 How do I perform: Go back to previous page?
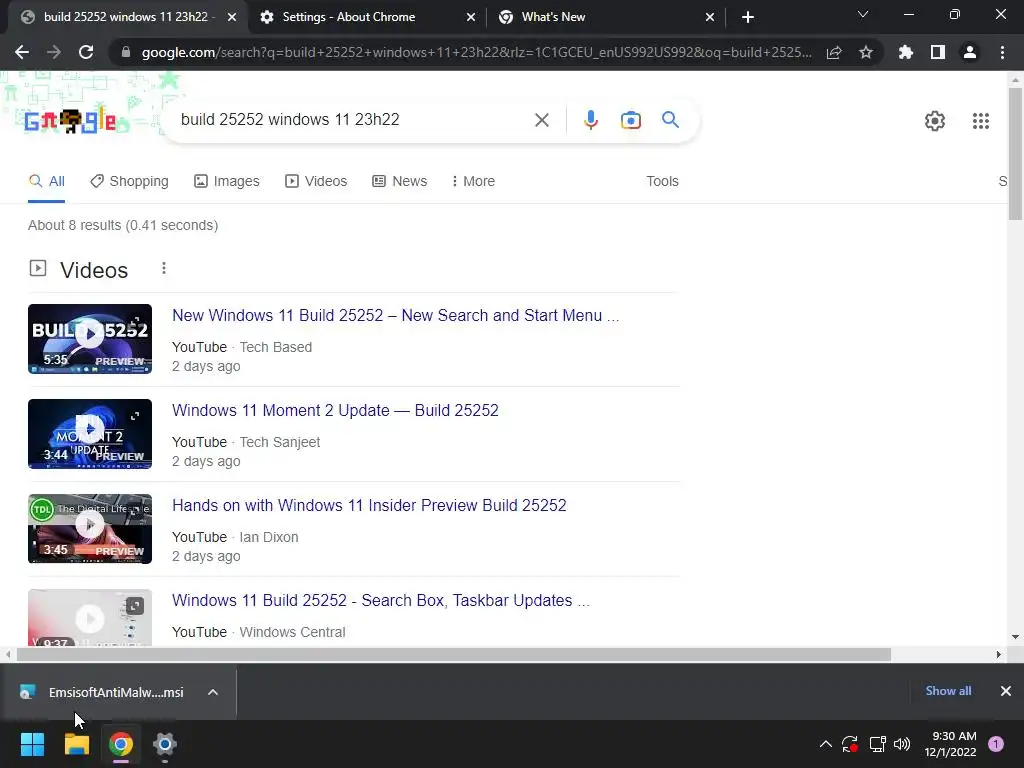22,52
